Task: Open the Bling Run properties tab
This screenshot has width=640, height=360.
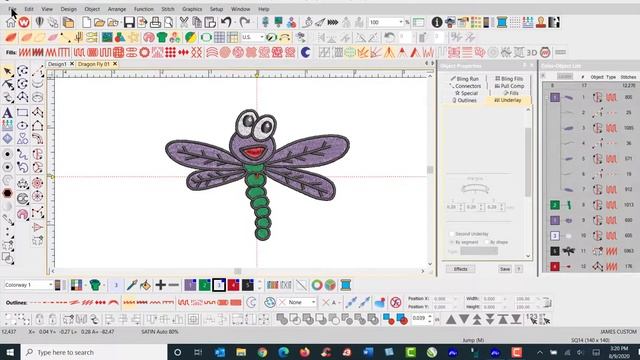Action: (464, 79)
